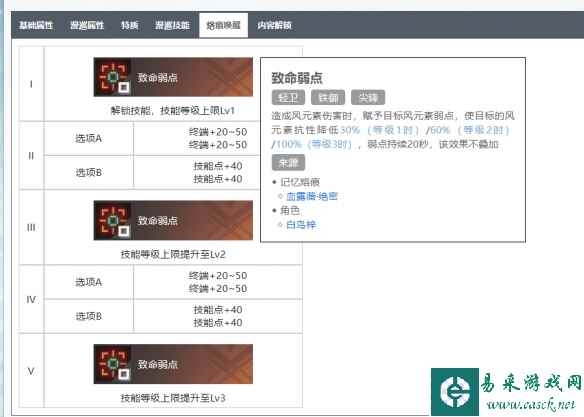Click 选项B in row II
Viewport: 584px width, 417px height.
pos(89,172)
